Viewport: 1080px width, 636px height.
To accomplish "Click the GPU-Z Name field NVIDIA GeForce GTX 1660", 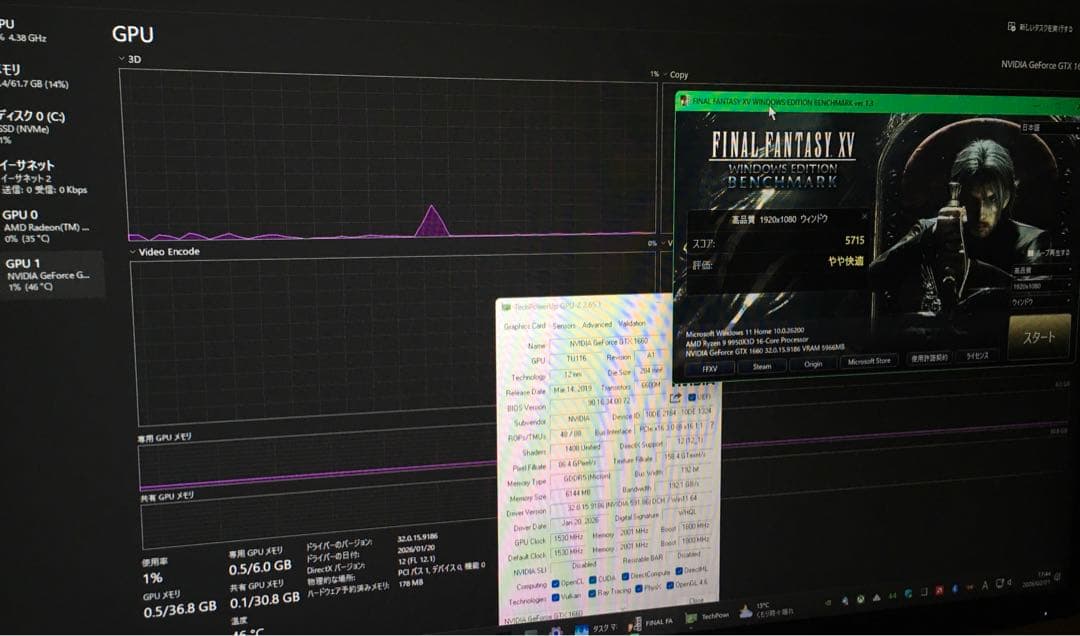I will tap(608, 342).
